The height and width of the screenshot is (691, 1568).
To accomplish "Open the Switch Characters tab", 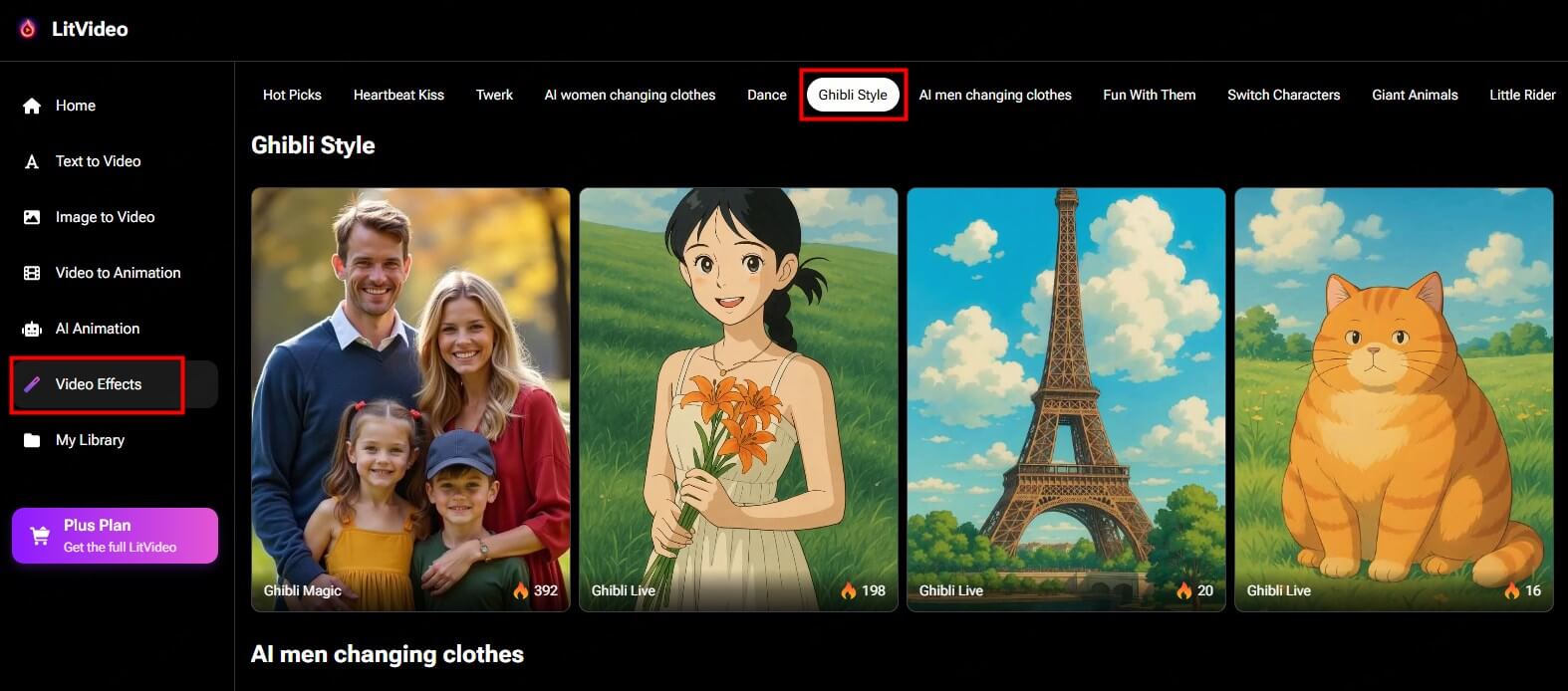I will point(1283,95).
